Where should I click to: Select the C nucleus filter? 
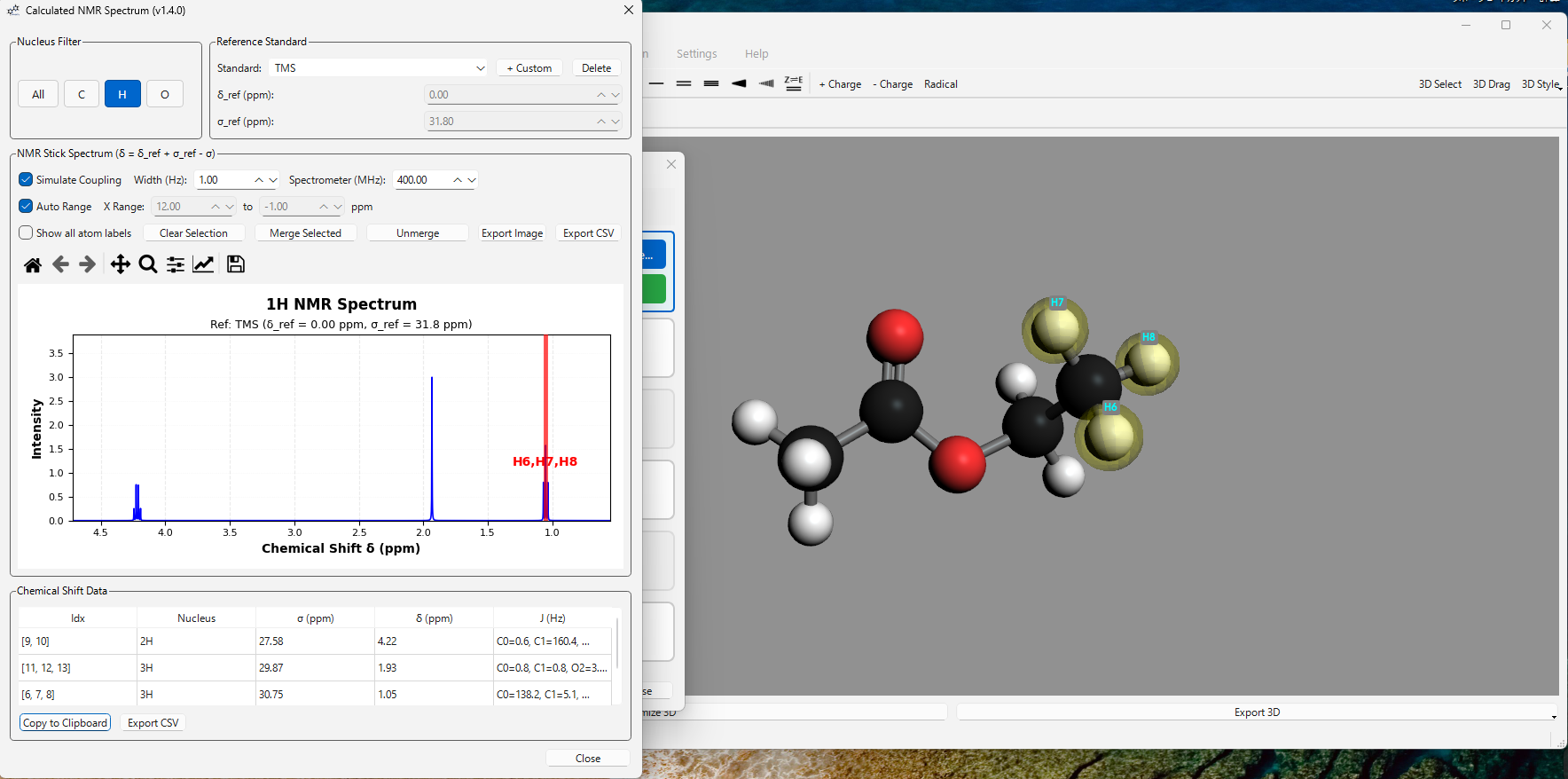coord(82,94)
